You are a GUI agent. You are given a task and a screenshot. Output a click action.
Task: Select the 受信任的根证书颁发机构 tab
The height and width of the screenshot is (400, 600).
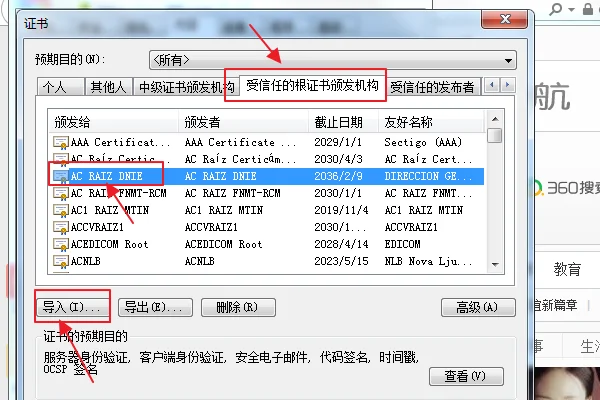(312, 85)
